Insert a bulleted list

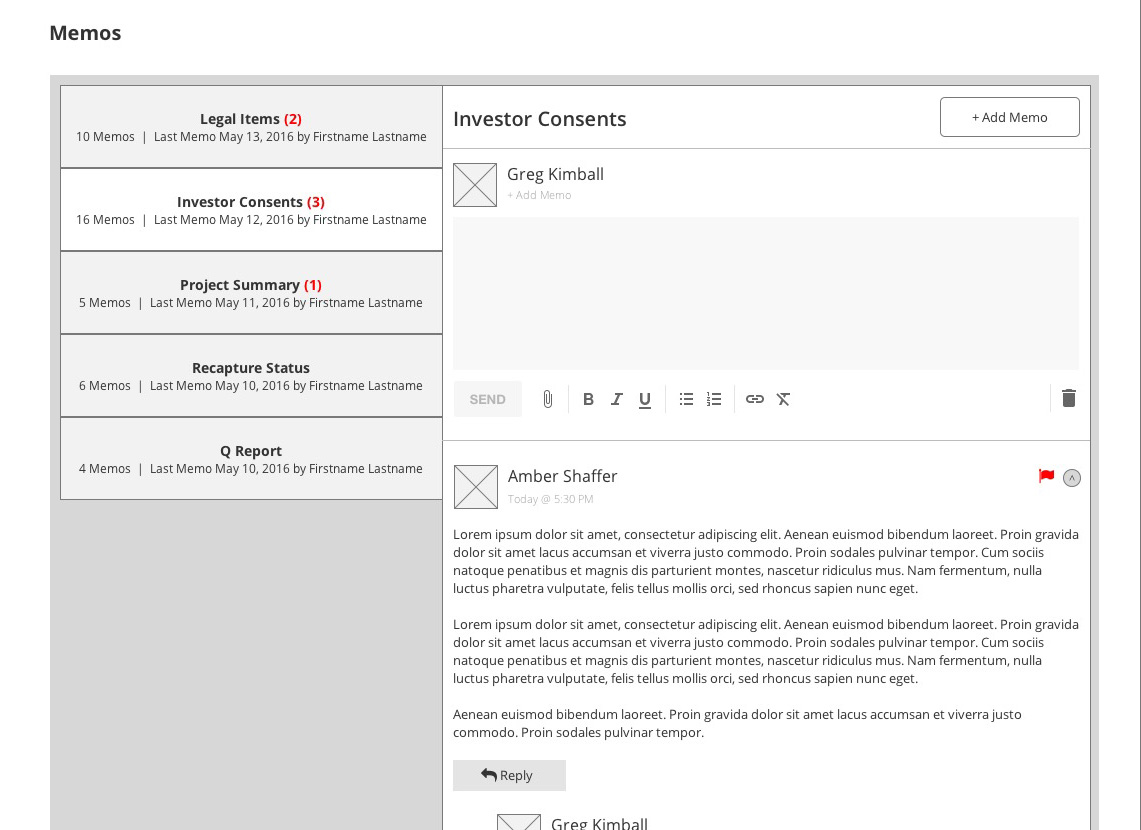pyautogui.click(x=686, y=399)
